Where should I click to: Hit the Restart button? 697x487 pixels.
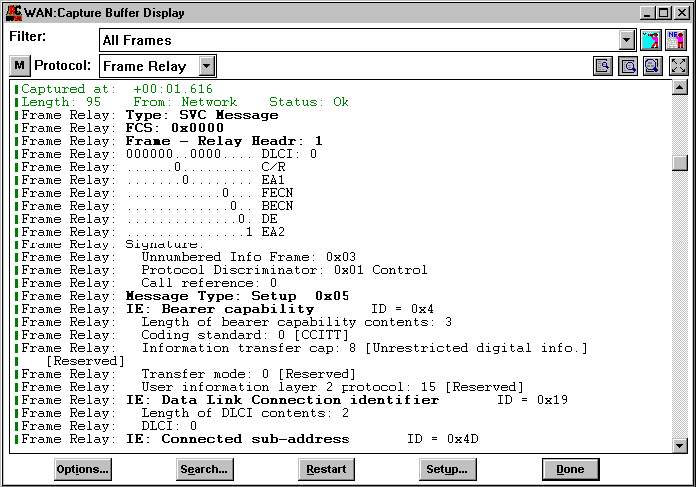coord(326,469)
